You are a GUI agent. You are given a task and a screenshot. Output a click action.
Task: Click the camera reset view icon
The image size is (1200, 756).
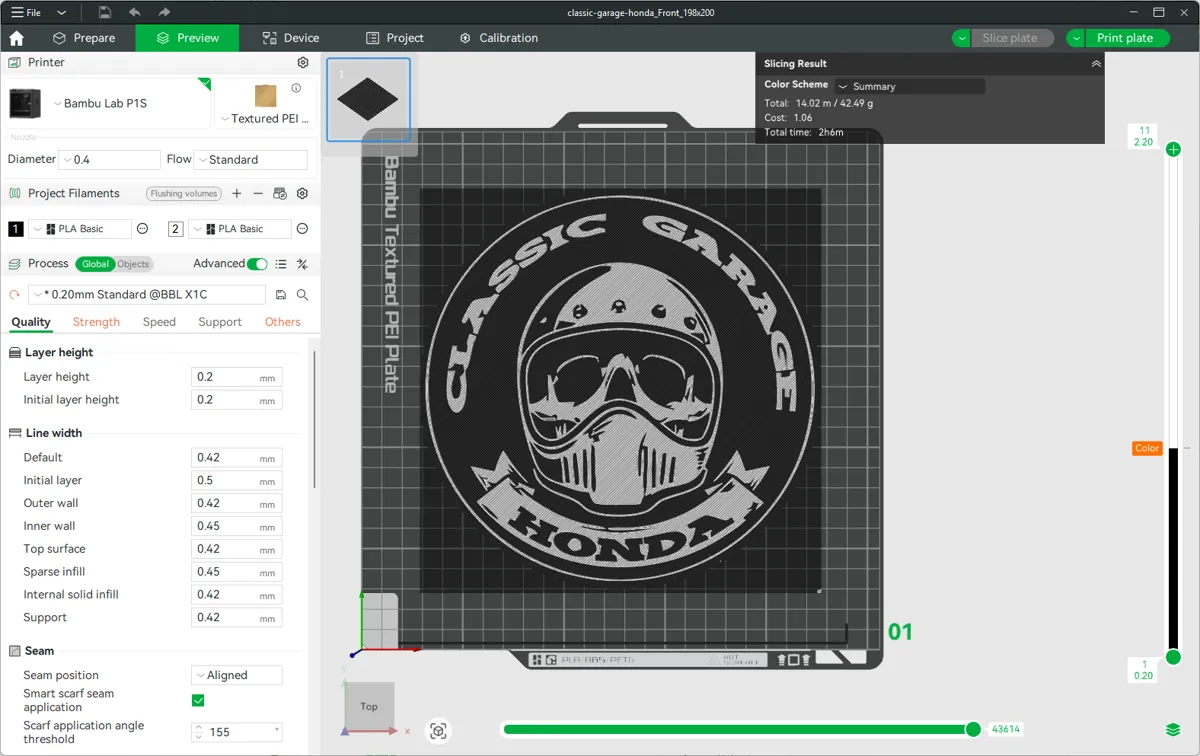pyautogui.click(x=438, y=731)
